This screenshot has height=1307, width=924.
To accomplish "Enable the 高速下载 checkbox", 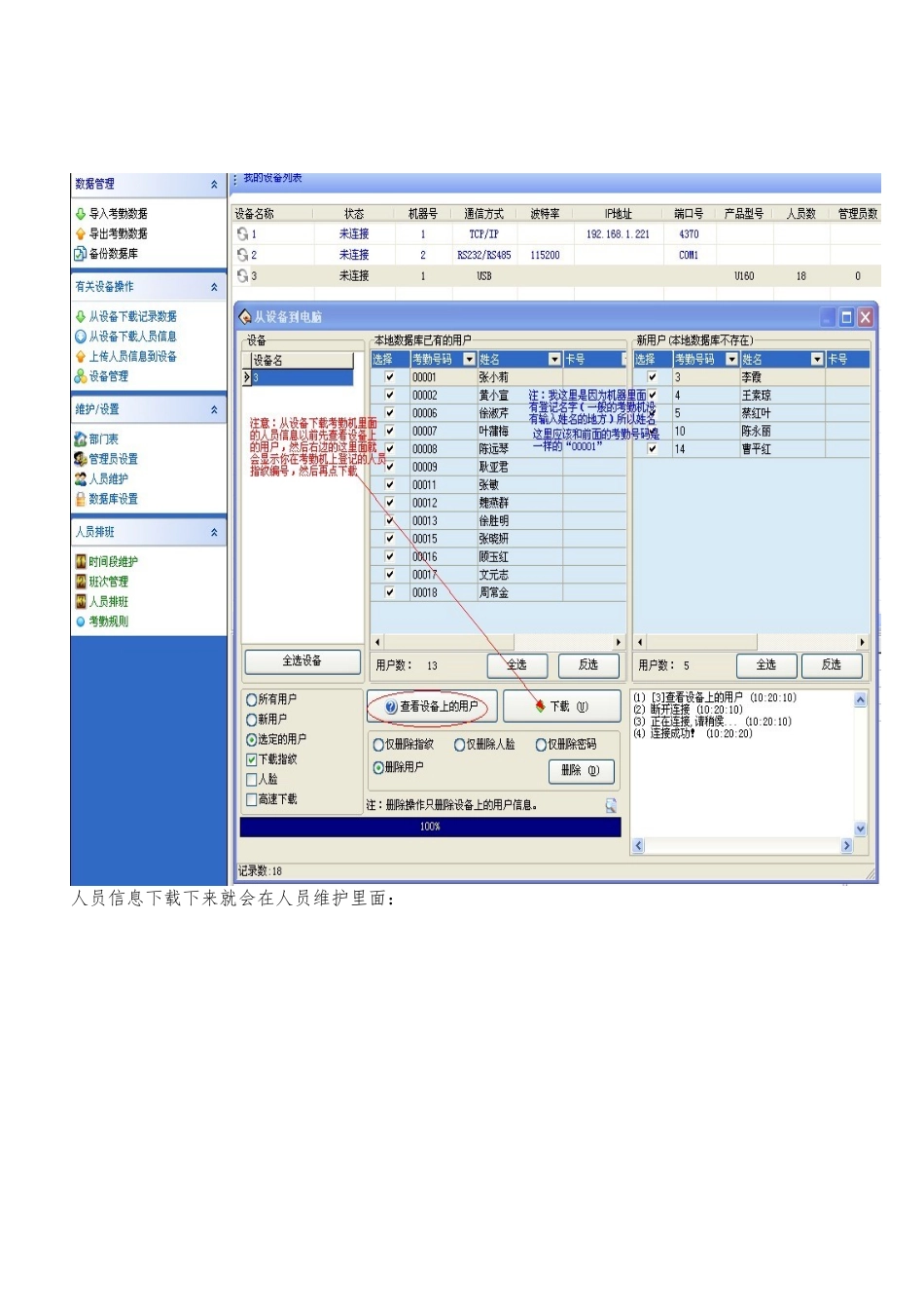I will (x=251, y=799).
